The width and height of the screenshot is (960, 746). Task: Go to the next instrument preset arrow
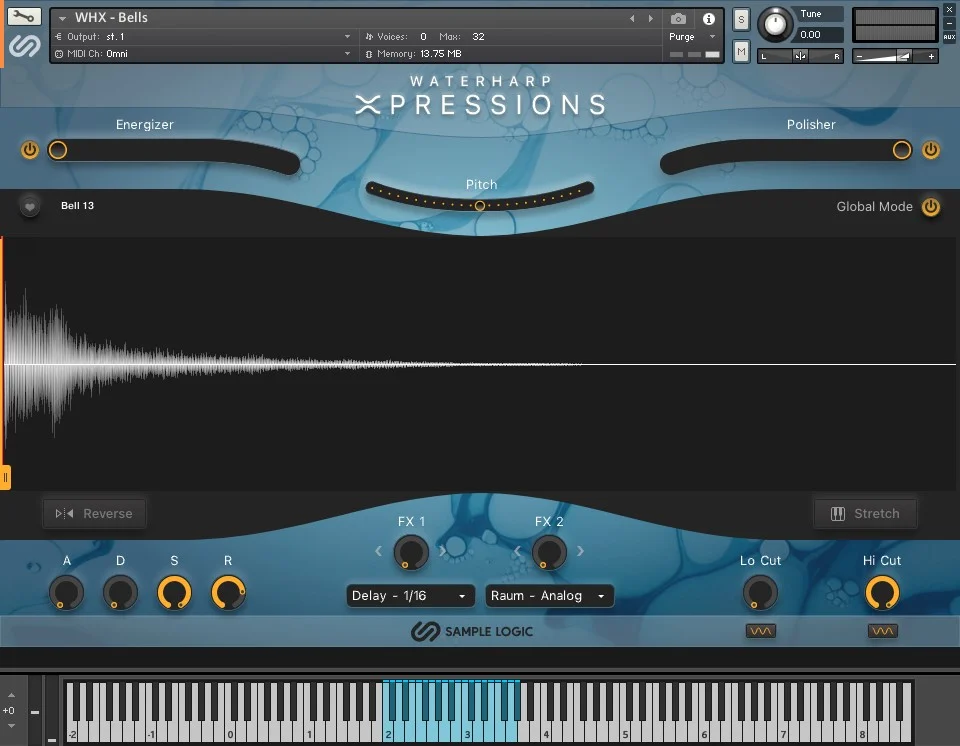tap(650, 18)
